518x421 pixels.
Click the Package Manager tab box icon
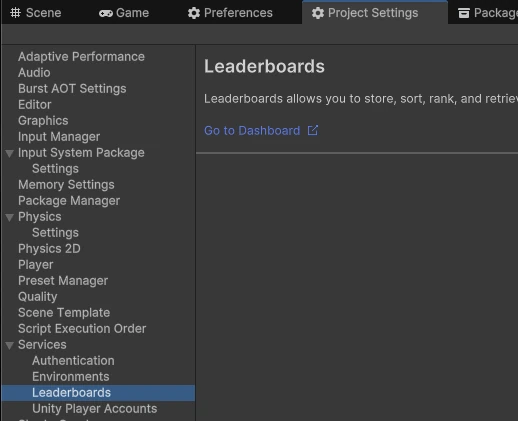[x=464, y=13]
